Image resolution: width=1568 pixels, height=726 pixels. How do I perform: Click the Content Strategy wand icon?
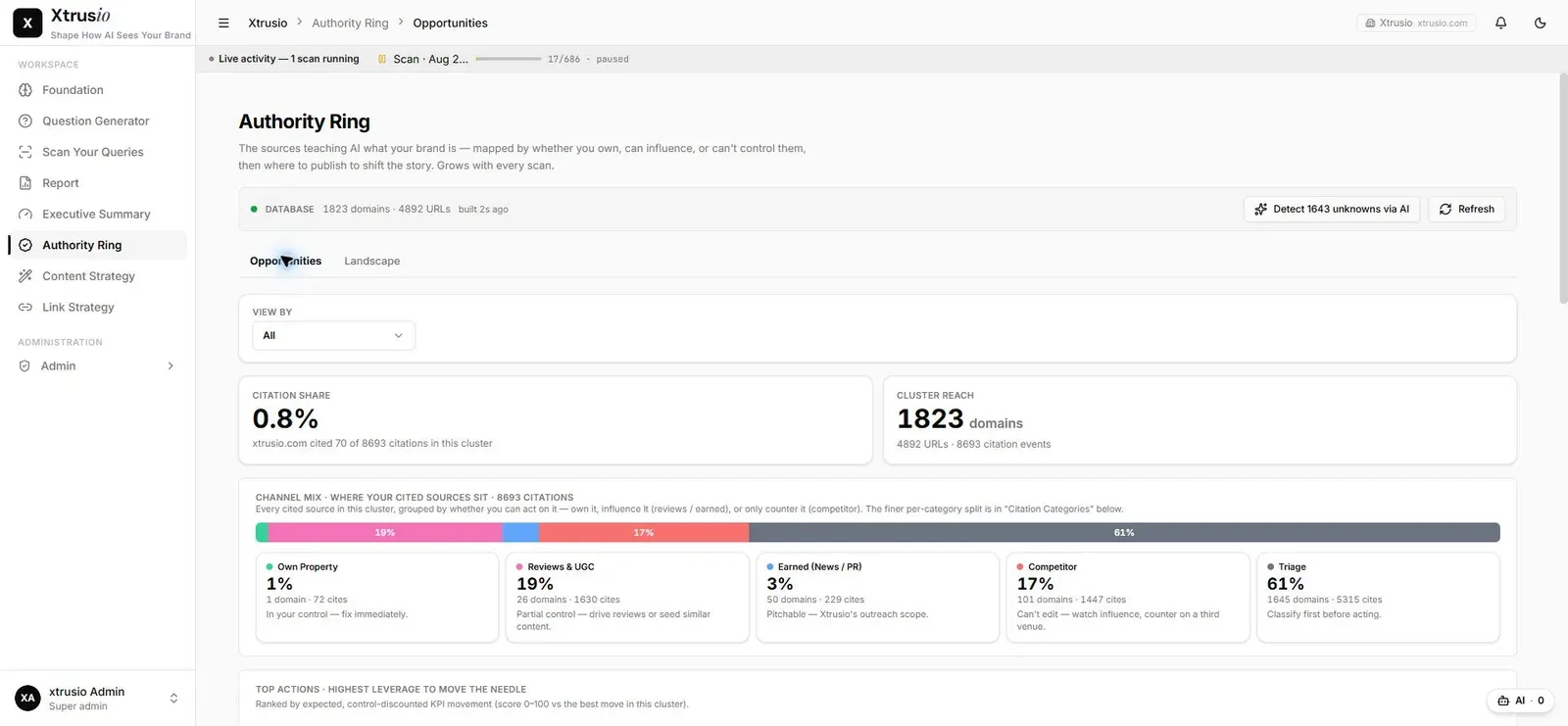coord(25,276)
